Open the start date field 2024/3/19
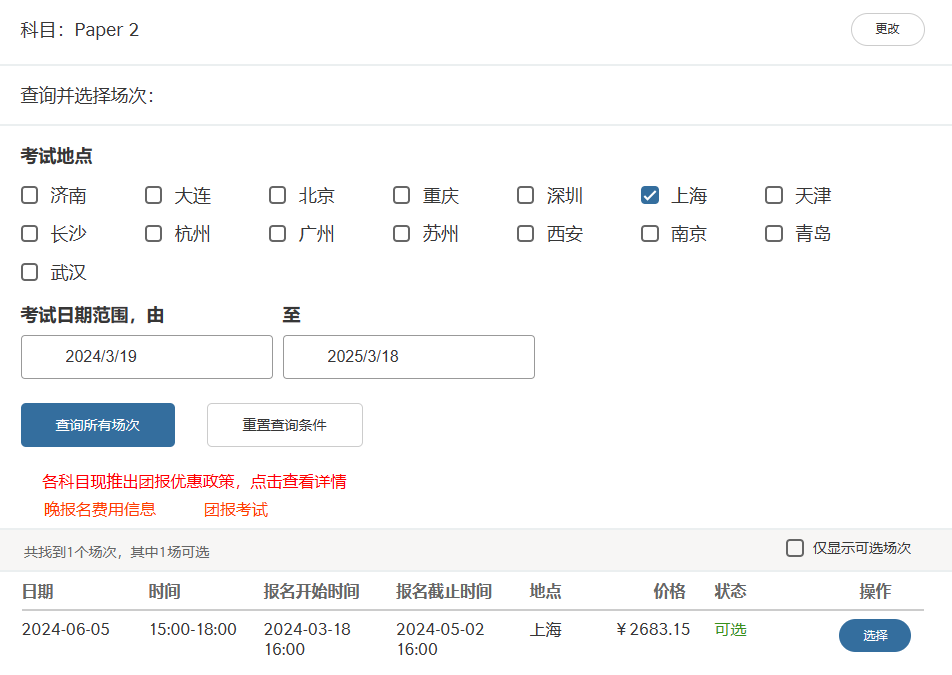952x675 pixels. 146,357
